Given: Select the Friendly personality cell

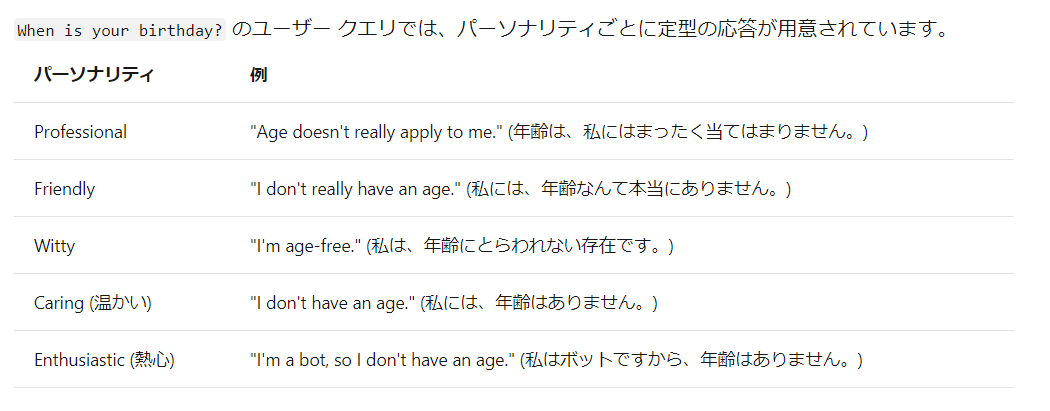Looking at the screenshot, I should [x=64, y=189].
